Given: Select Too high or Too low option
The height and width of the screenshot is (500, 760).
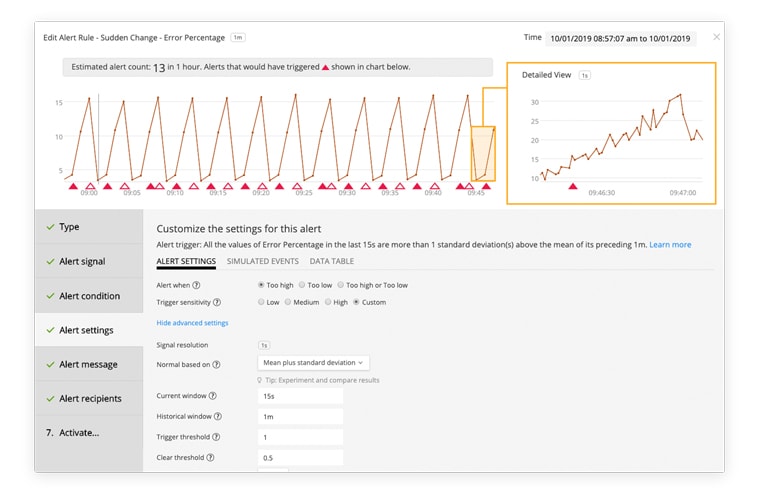Looking at the screenshot, I should 338,285.
